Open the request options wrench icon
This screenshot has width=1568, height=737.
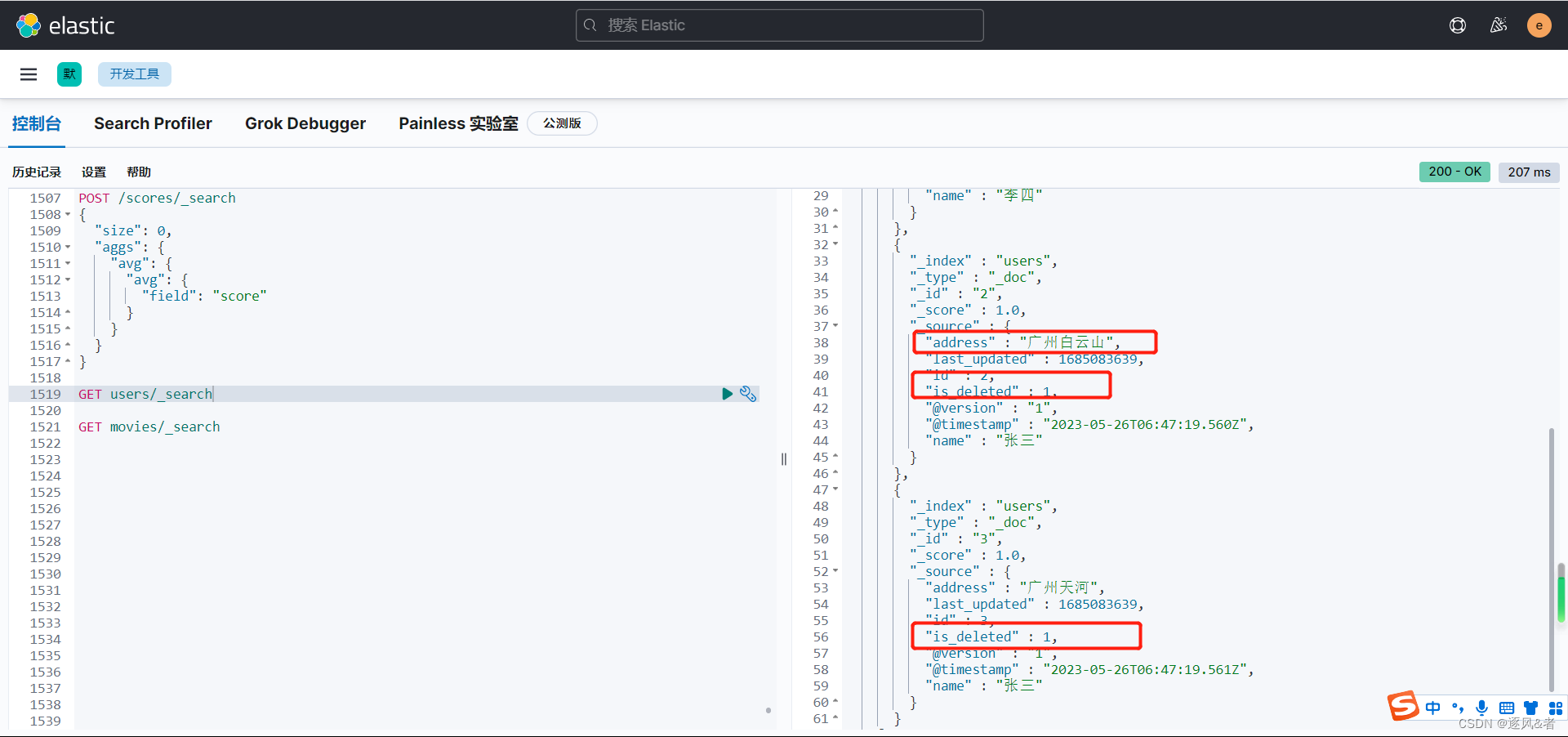click(x=748, y=394)
